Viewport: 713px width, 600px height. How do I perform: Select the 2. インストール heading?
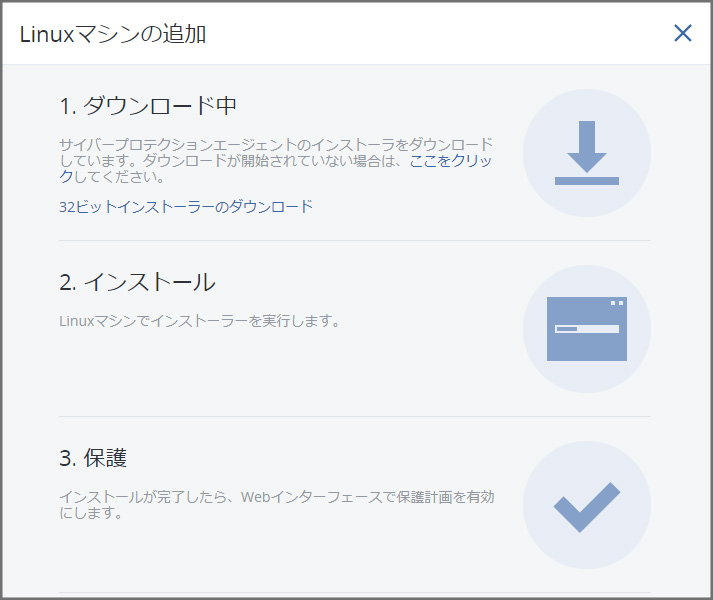pyautogui.click(x=137, y=282)
